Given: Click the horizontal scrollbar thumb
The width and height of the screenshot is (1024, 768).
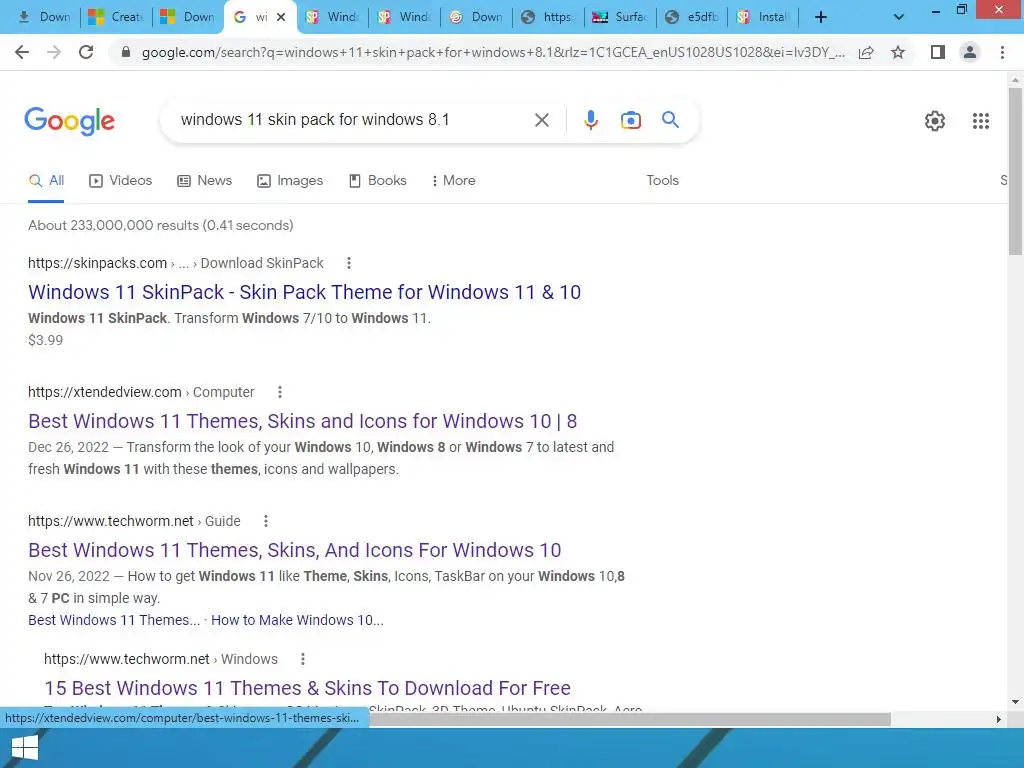Looking at the screenshot, I should (630, 719).
